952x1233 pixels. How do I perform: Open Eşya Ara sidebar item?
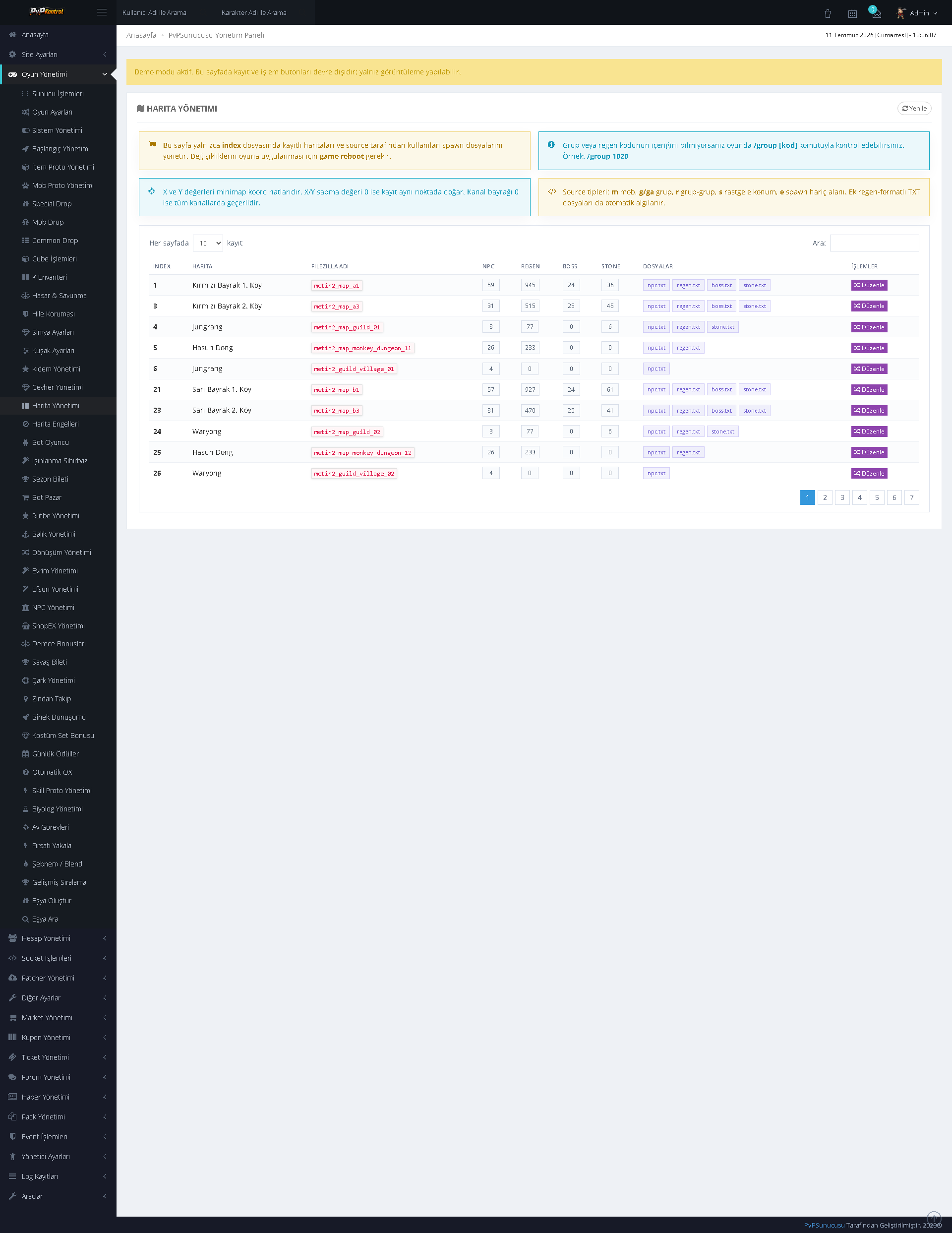(58, 919)
